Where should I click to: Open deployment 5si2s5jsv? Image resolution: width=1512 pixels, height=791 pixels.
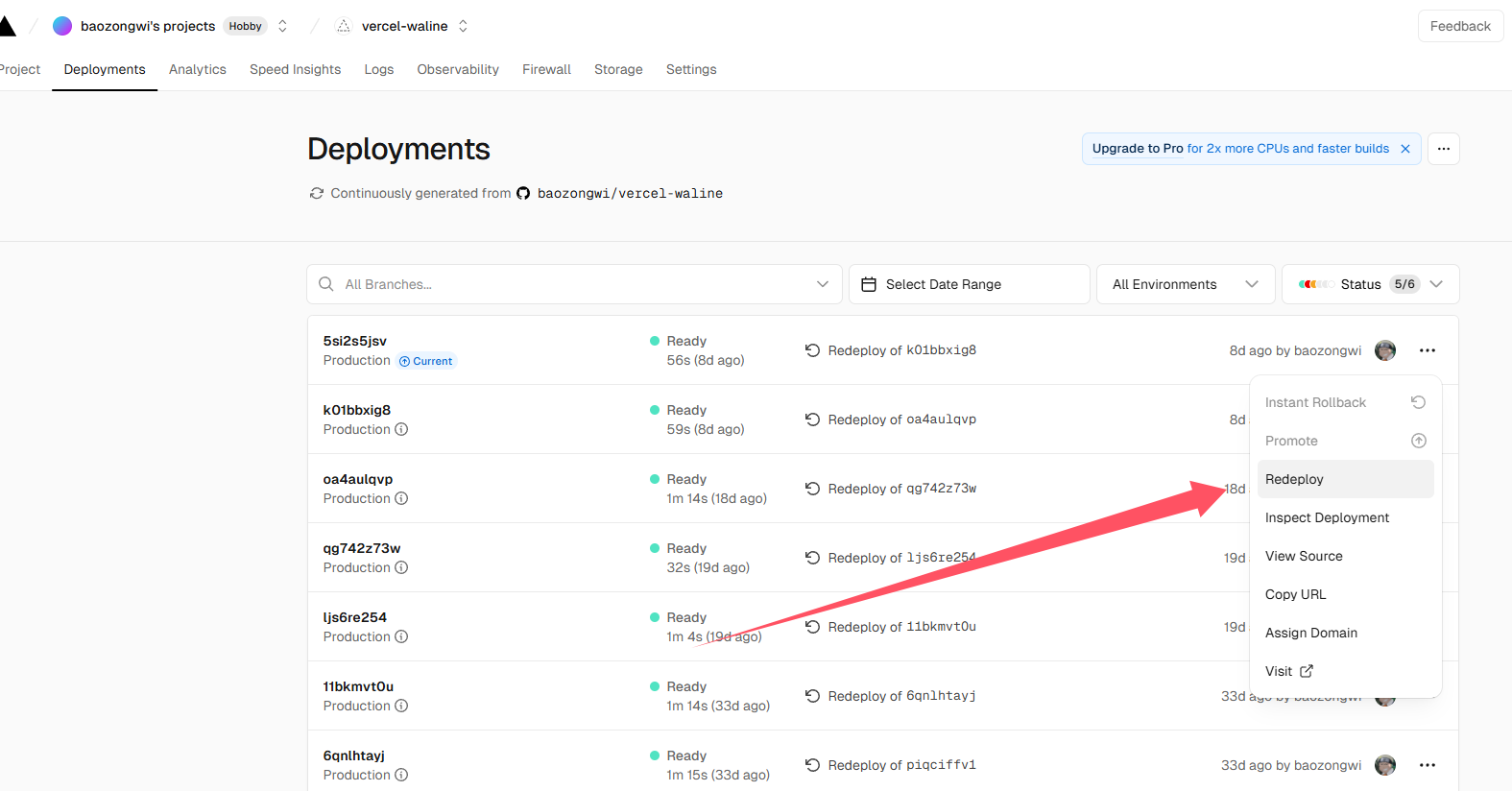pyautogui.click(x=355, y=341)
